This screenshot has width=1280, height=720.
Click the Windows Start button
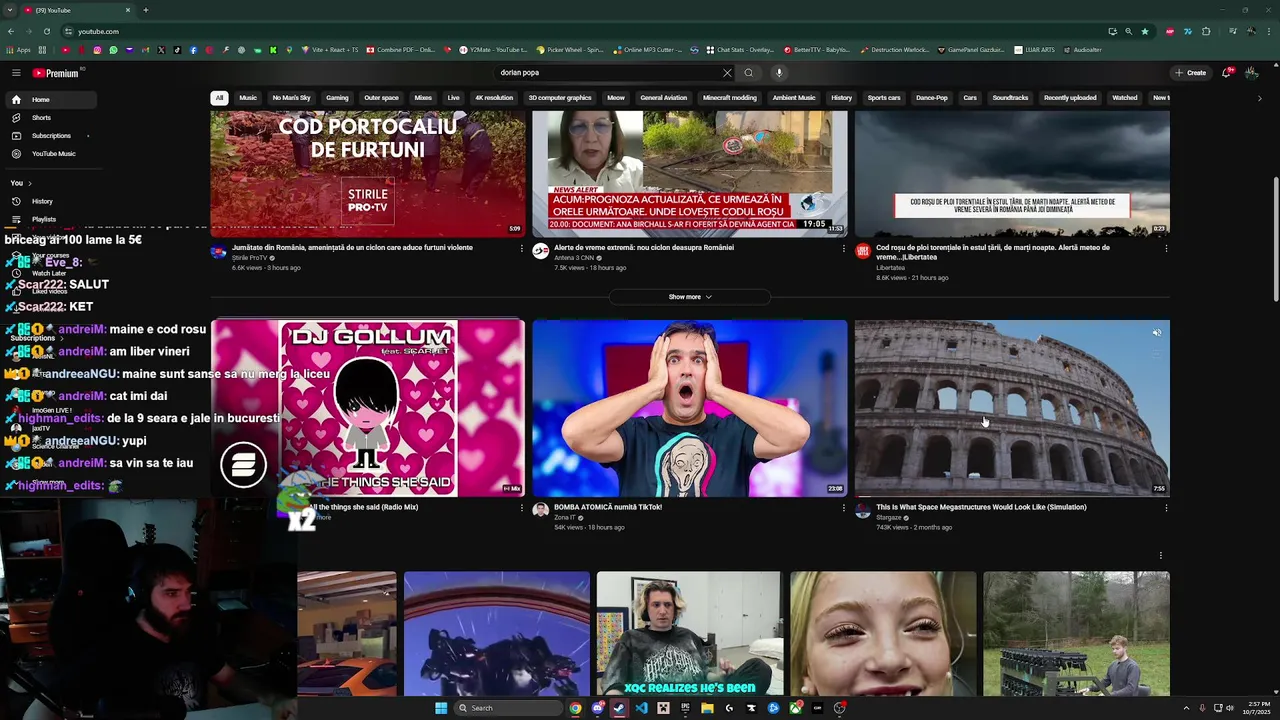(441, 708)
